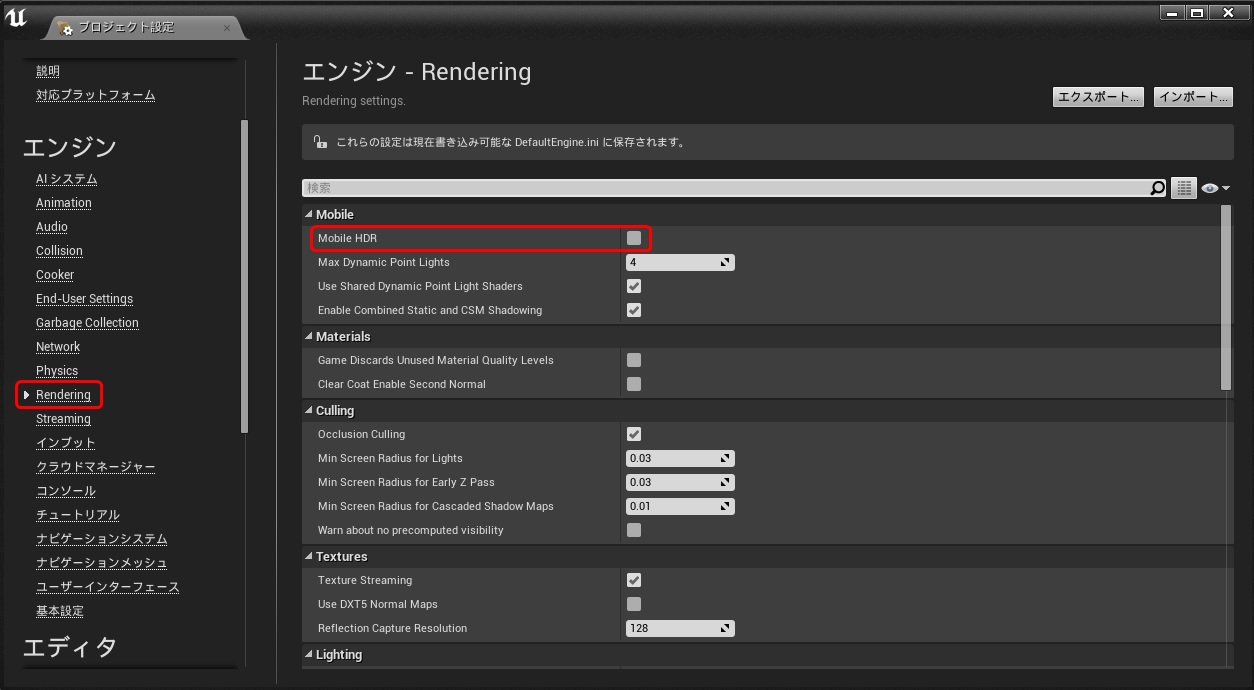Maximize the project settings window
Screen dimensions: 1254x690
[x=1196, y=12]
